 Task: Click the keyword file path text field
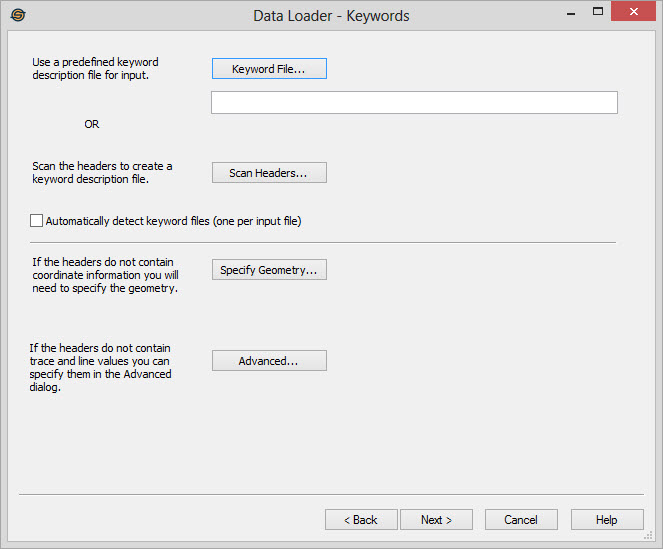coord(414,103)
